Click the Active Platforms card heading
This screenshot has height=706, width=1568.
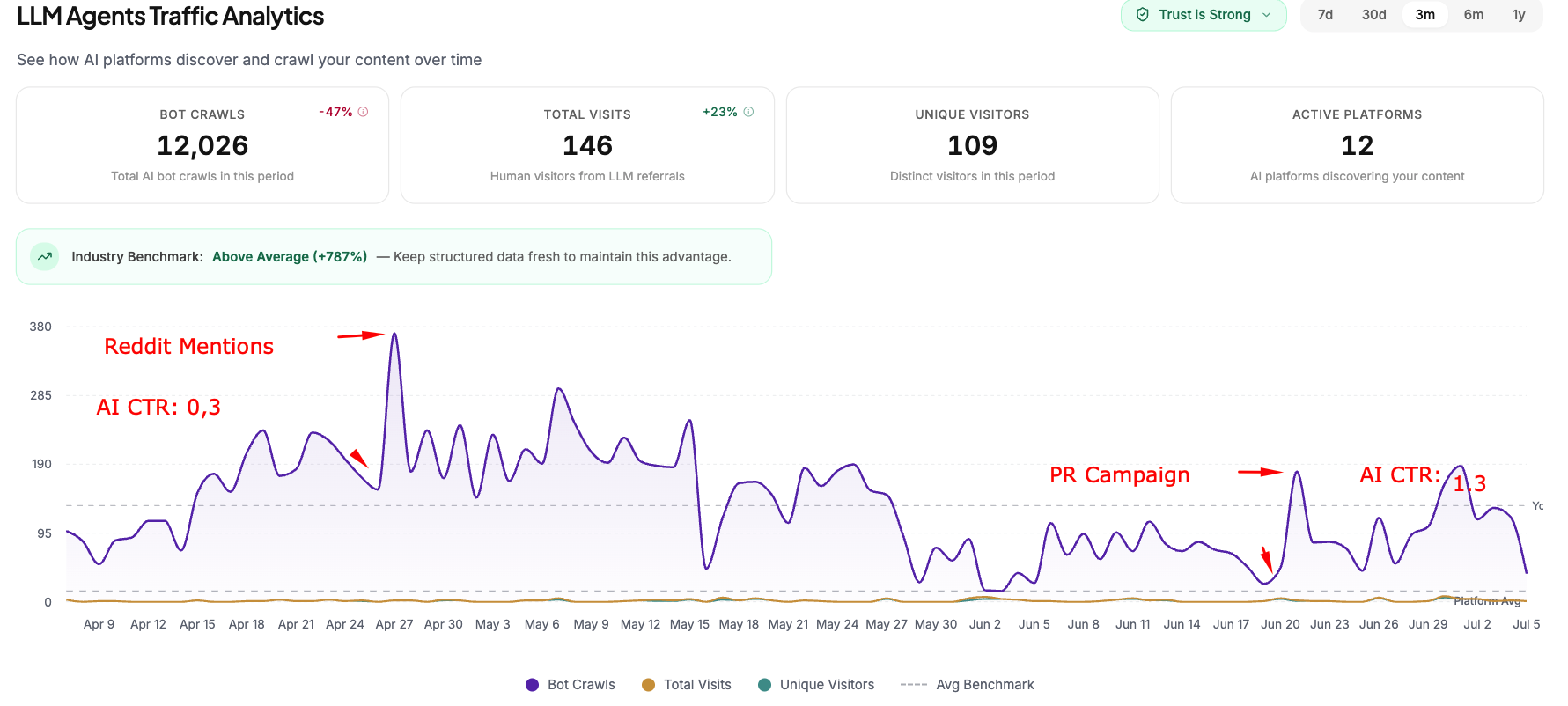(x=1357, y=114)
